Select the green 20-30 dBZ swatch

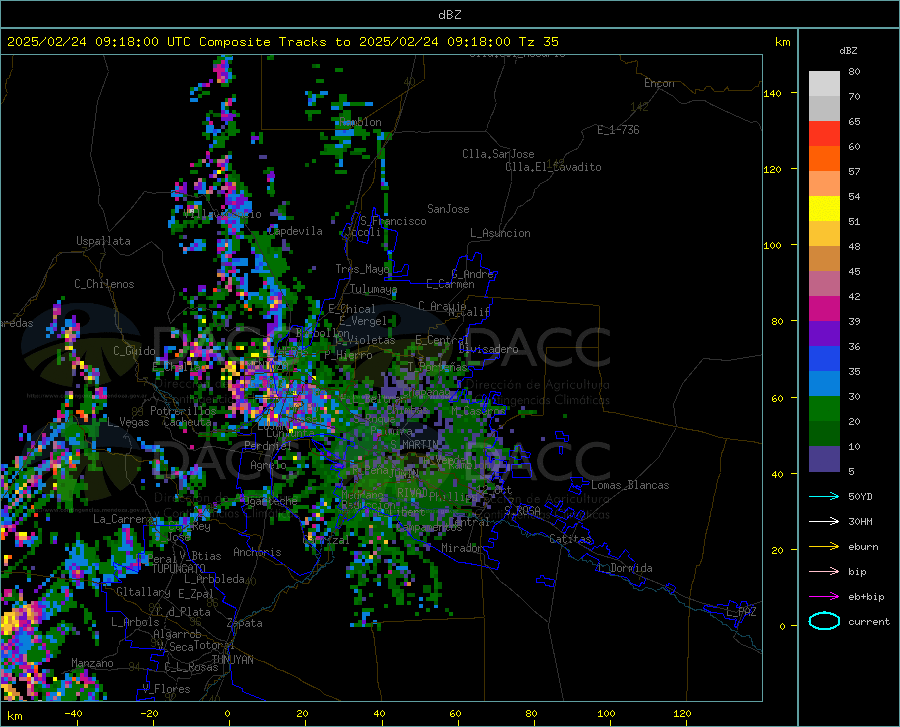(x=824, y=409)
